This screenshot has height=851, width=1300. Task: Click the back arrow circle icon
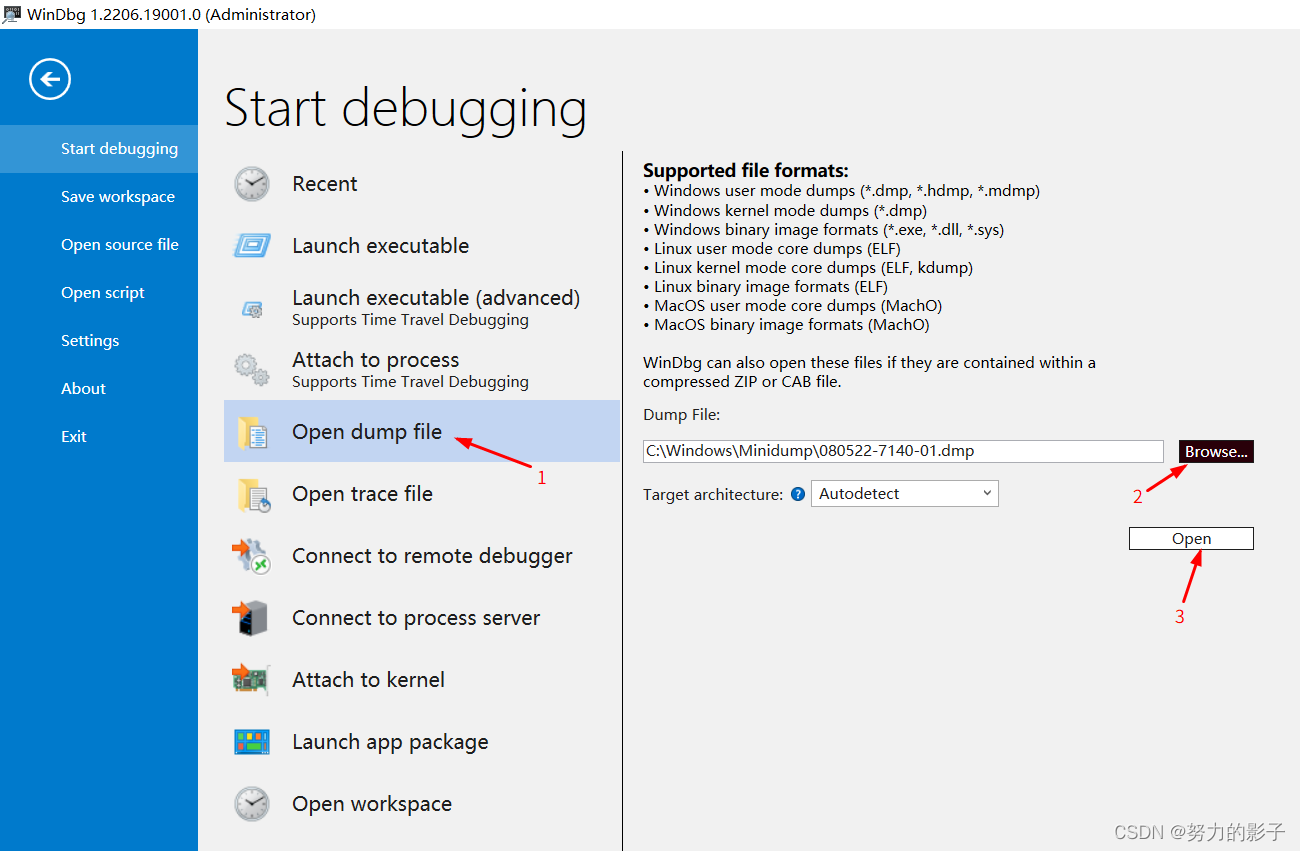[50, 79]
